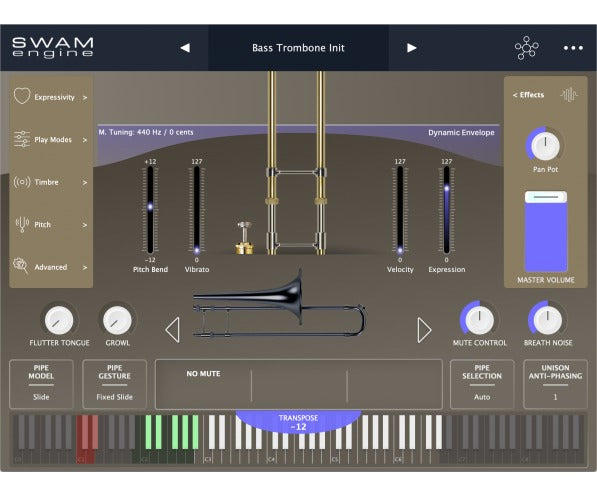
Task: Click the Pitch label in sidebar
Action: 43,225
